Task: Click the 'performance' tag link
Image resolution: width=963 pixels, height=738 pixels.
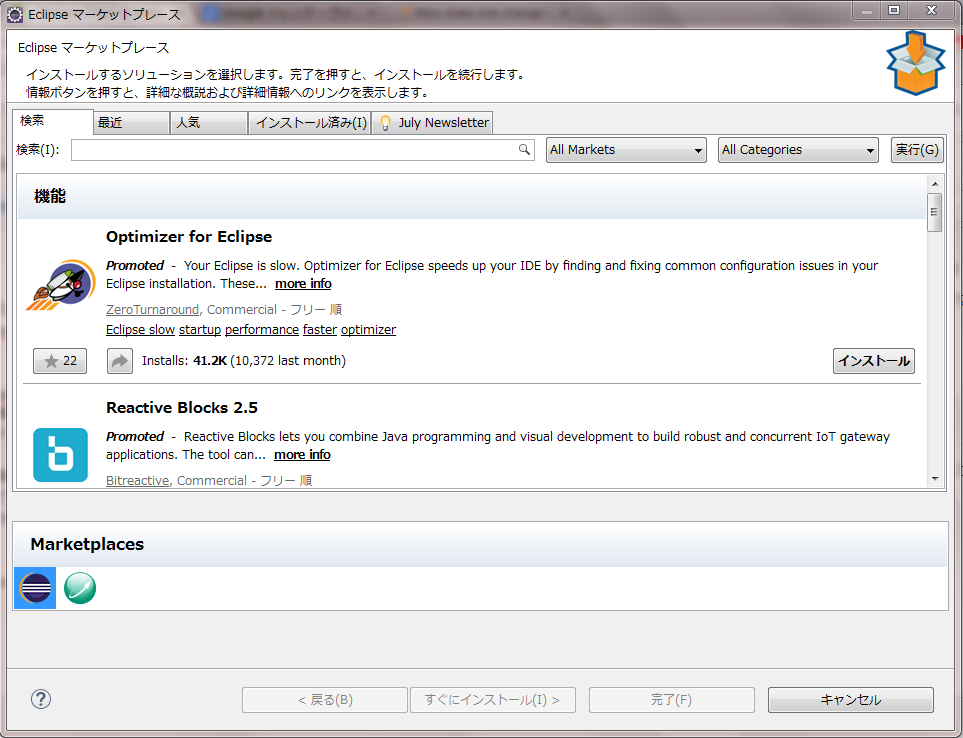Action: click(262, 330)
